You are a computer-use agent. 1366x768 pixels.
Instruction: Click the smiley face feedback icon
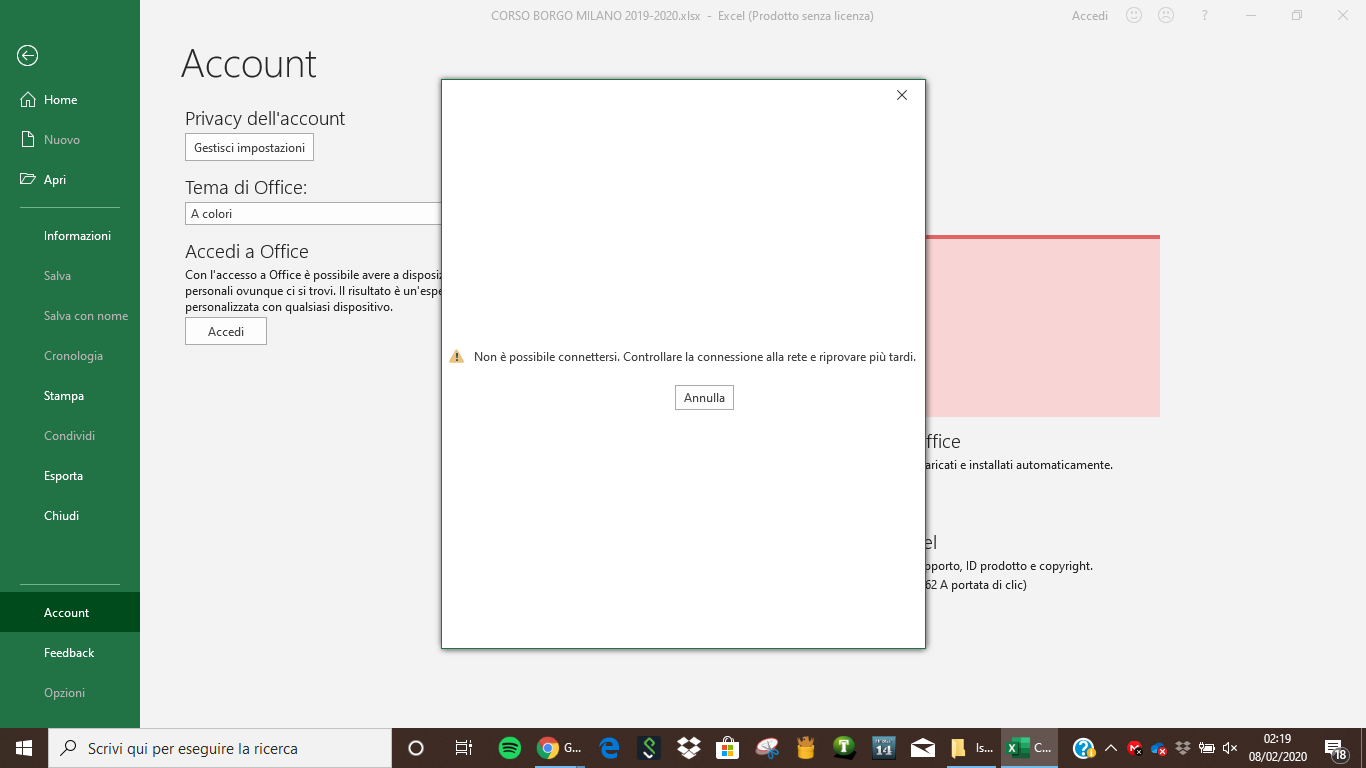[1134, 16]
